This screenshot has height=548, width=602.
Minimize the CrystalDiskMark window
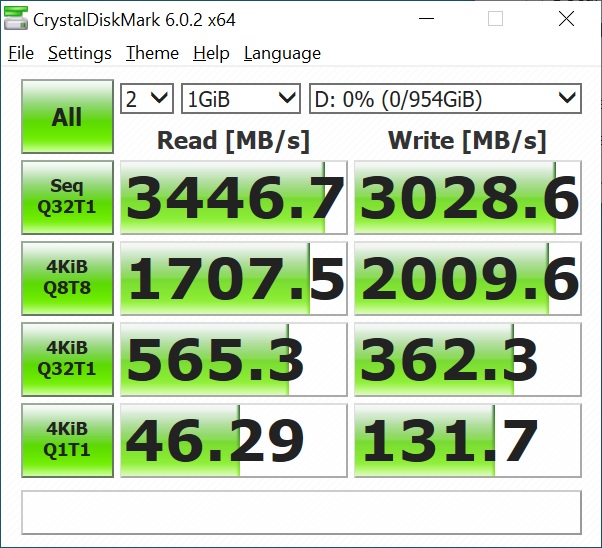click(426, 18)
